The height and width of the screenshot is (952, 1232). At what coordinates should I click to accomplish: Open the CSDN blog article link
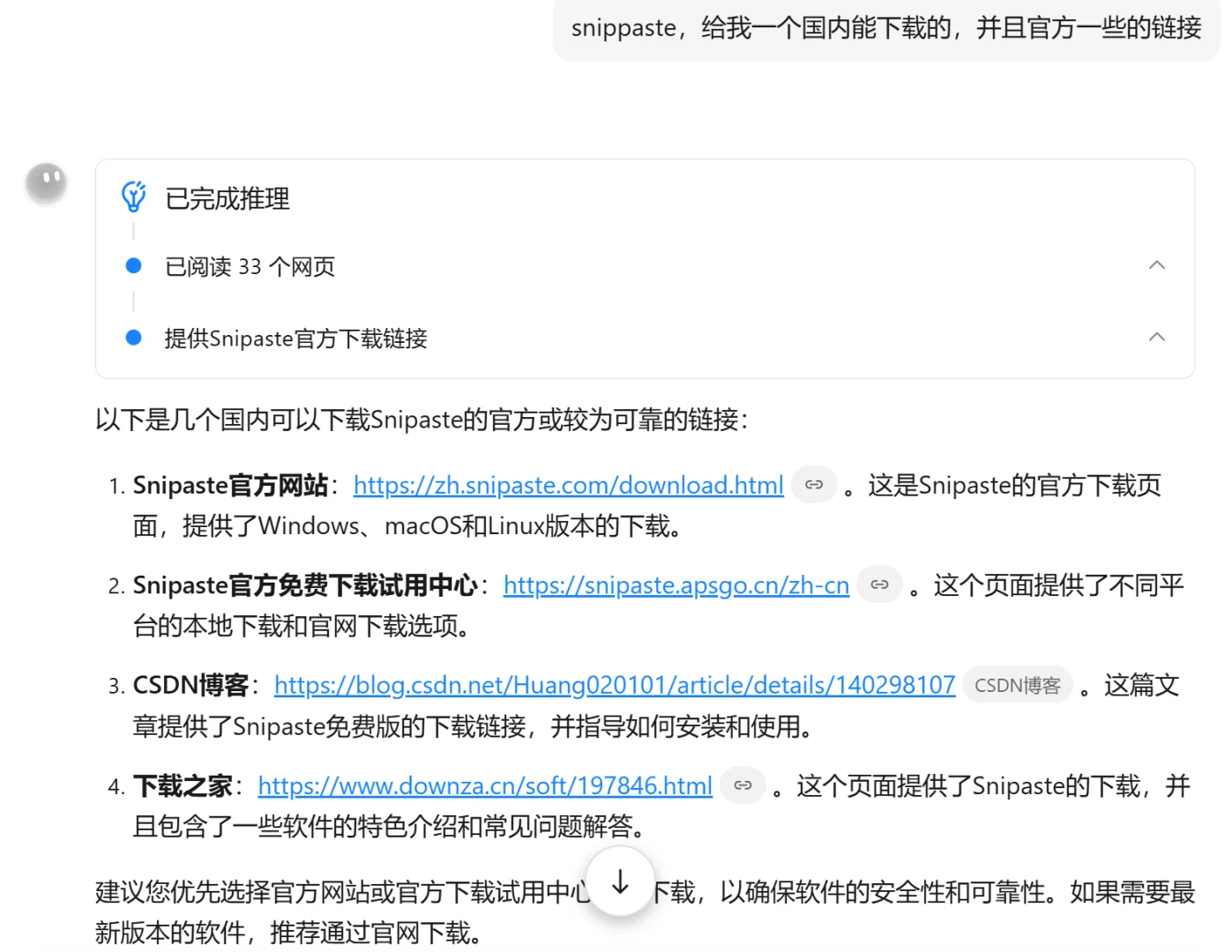pyautogui.click(x=614, y=685)
